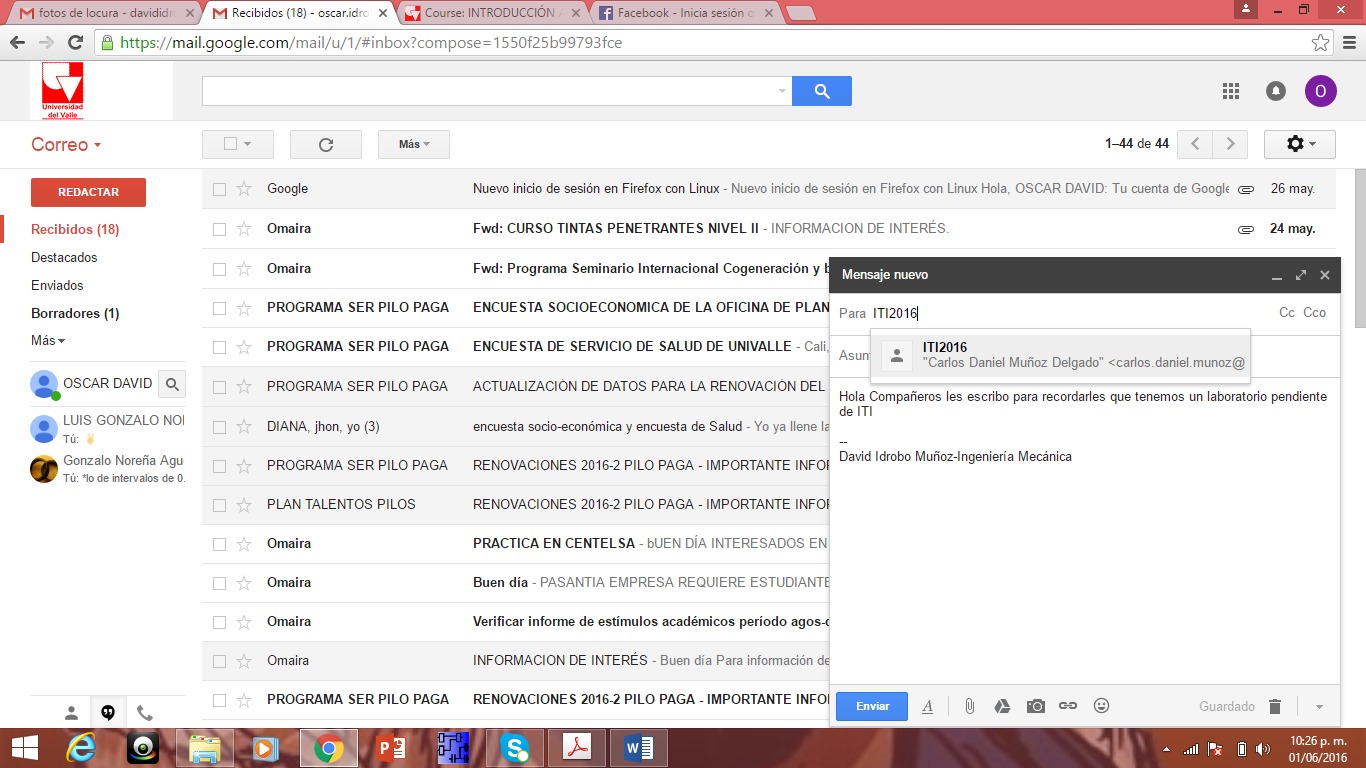Viewport: 1366px width, 768px height.
Task: Refresh the inbox message list
Action: [x=326, y=144]
